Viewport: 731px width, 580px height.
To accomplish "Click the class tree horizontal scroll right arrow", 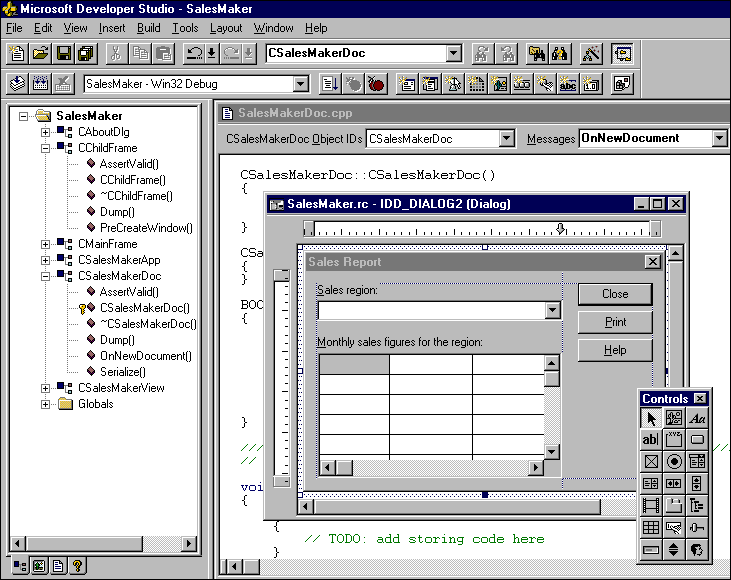I will pyautogui.click(x=189, y=544).
